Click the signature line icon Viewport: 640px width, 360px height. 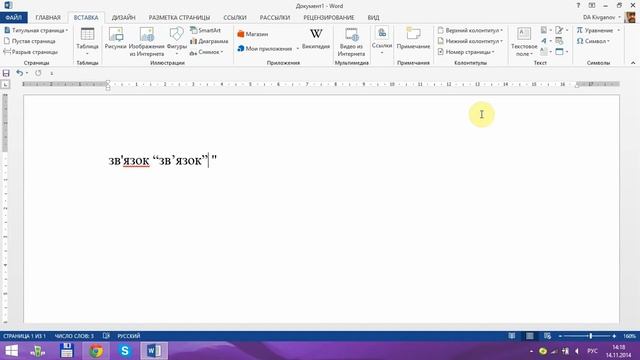[561, 30]
